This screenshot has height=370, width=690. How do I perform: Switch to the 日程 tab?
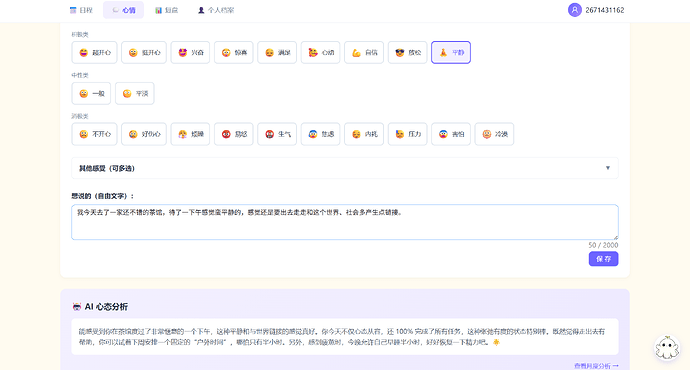click(81, 10)
